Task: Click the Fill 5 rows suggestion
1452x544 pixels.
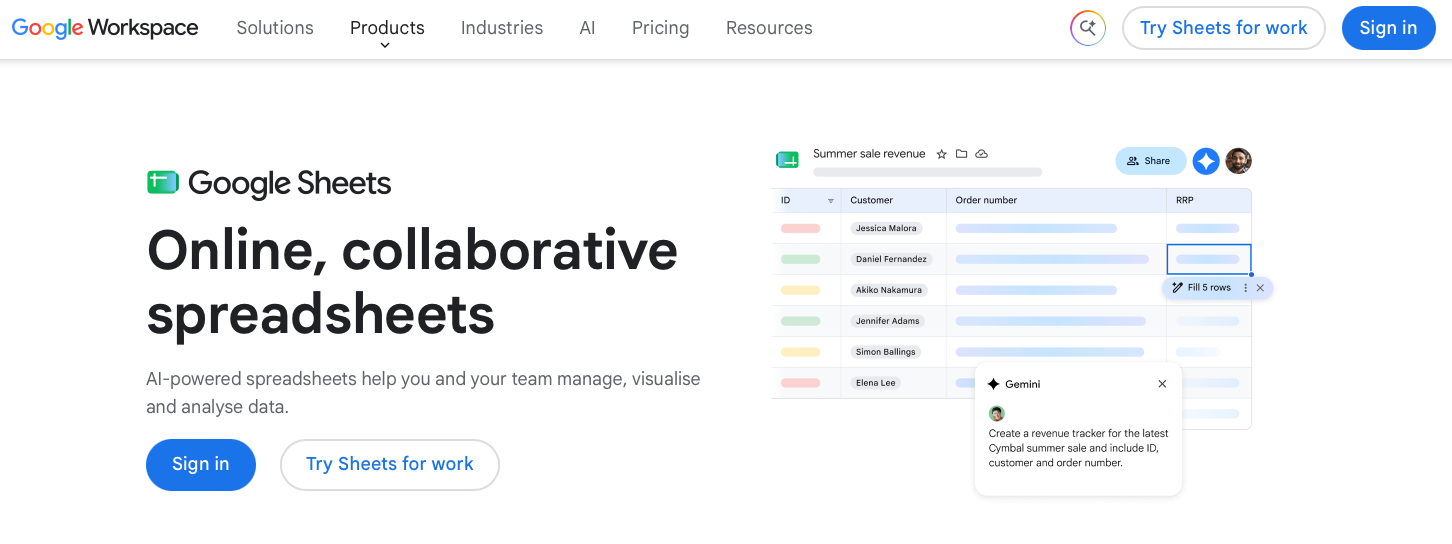Action: pyautogui.click(x=1209, y=288)
